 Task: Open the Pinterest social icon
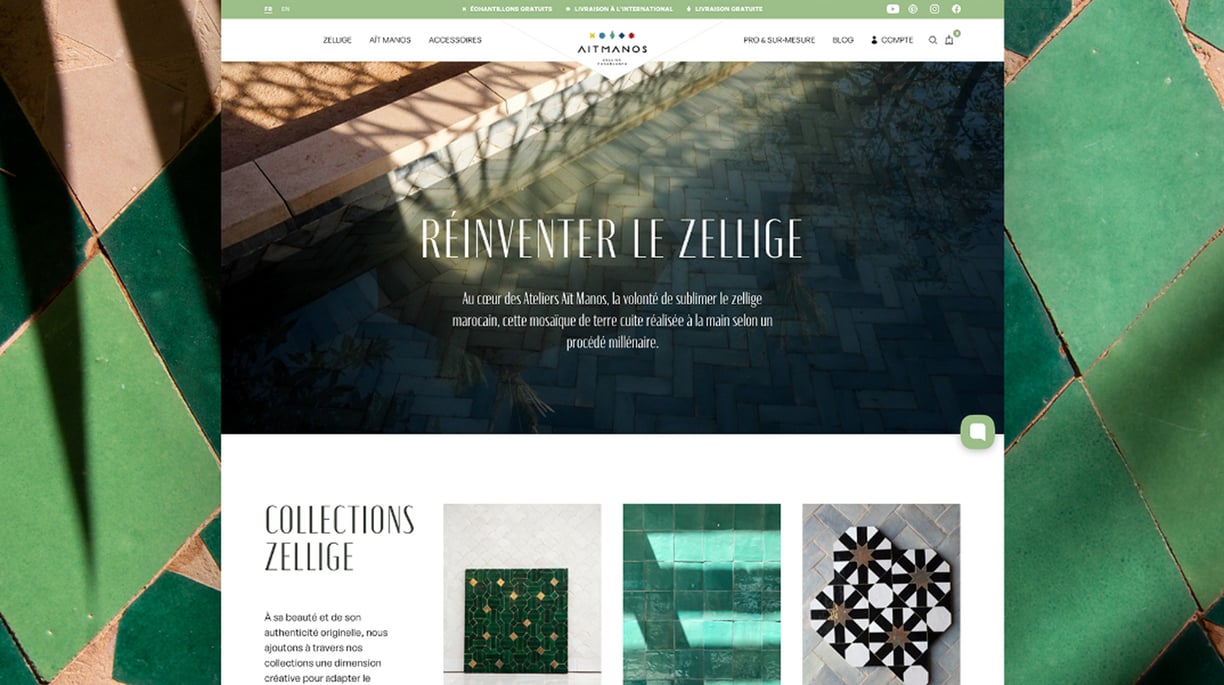(913, 9)
